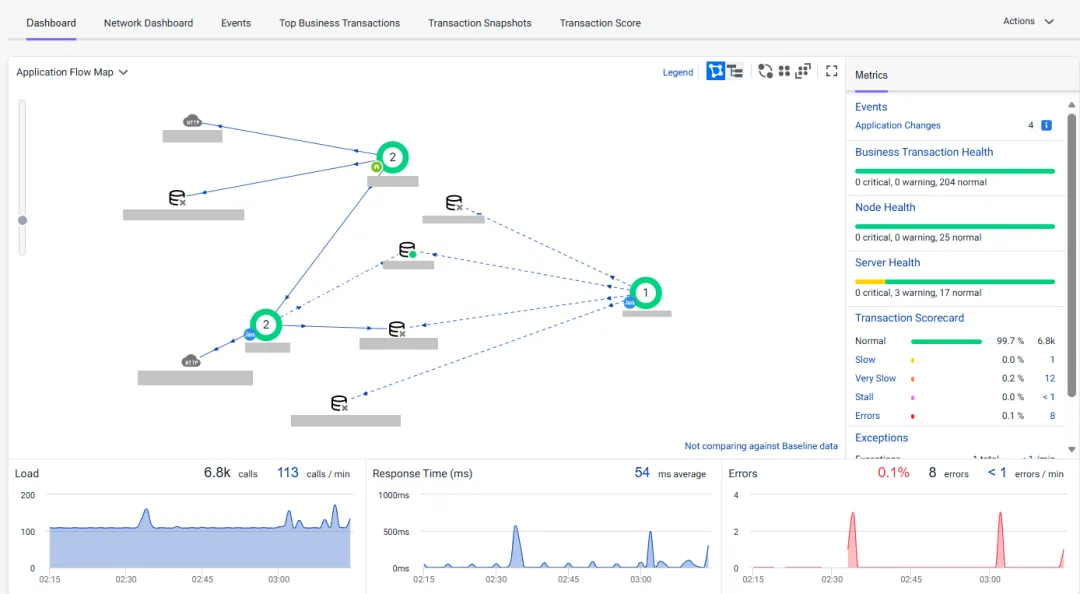1080x594 pixels.
Task: Switch to the Network Dashboard tab
Action: point(148,23)
